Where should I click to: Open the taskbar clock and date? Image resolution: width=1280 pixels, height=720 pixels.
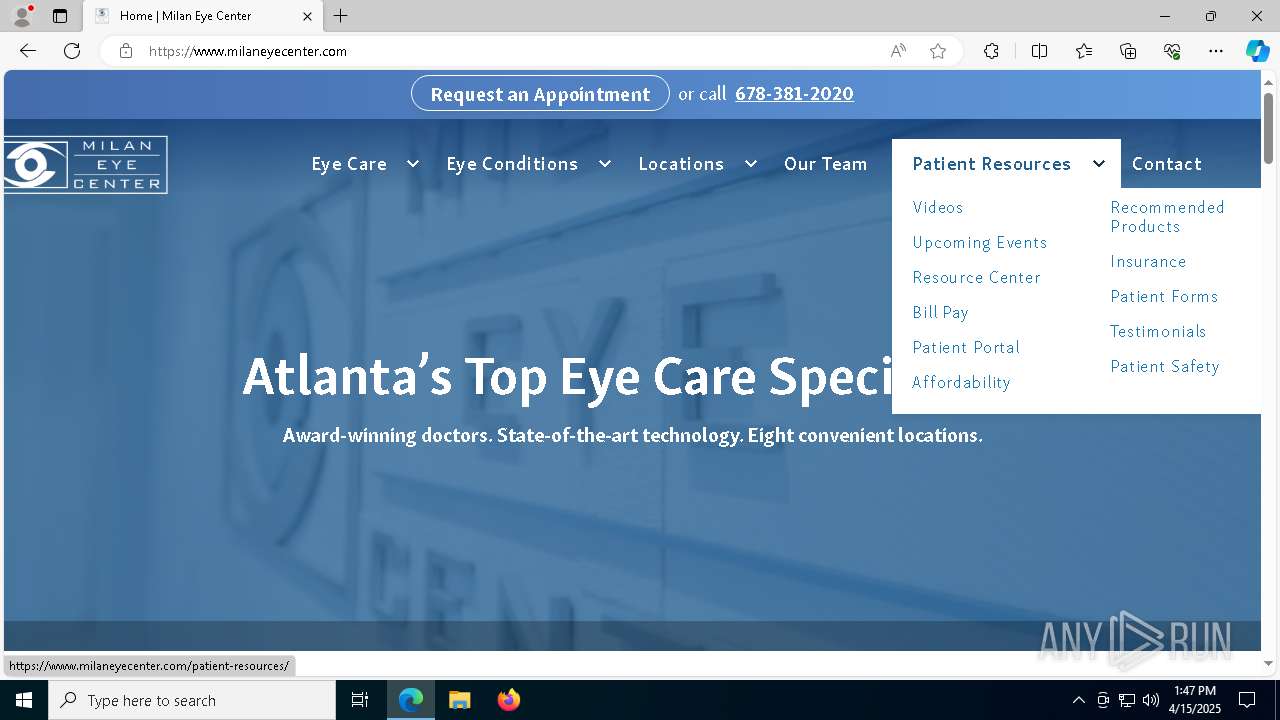tap(1195, 700)
